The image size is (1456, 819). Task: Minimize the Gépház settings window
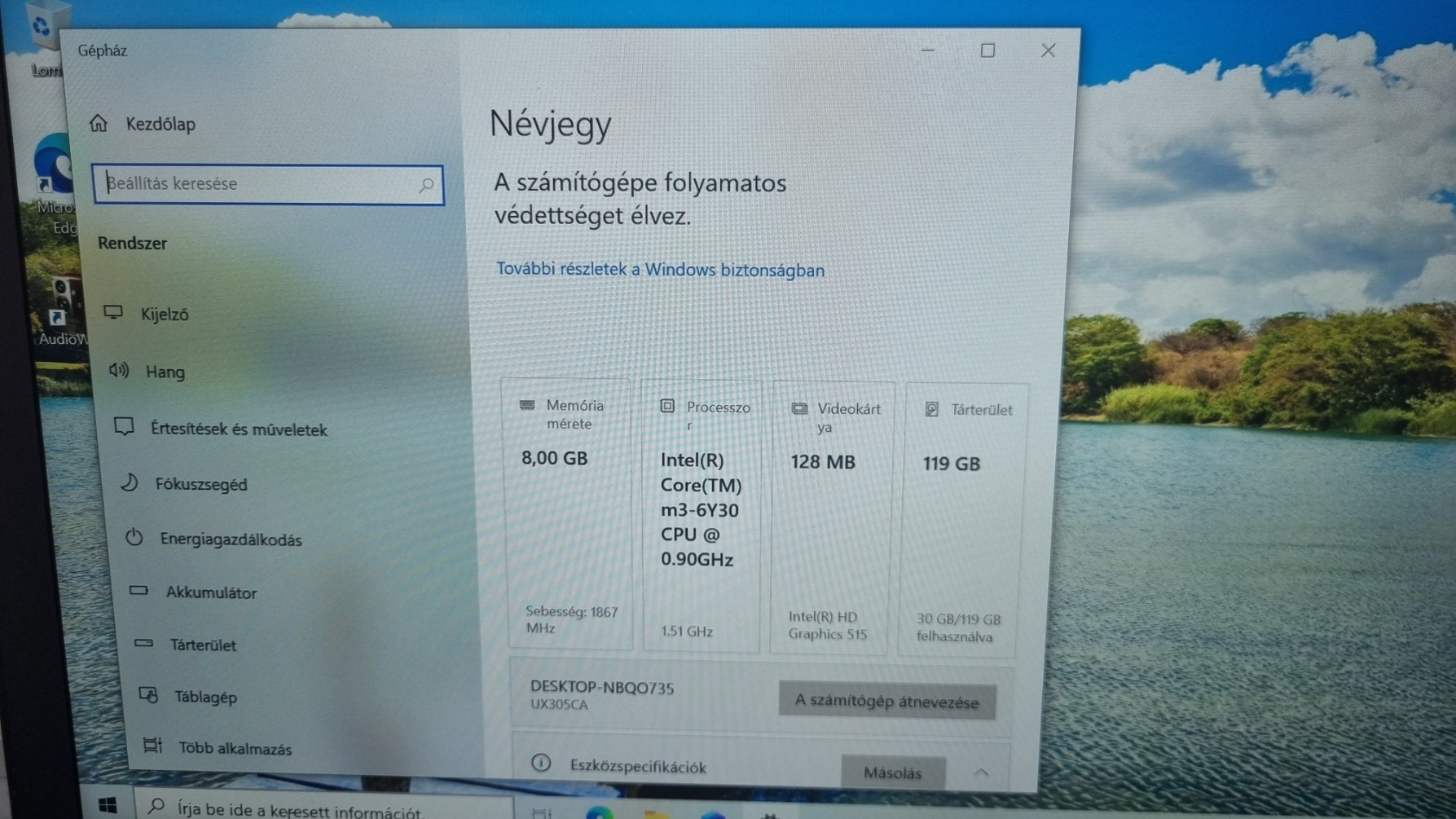pyautogui.click(x=928, y=50)
